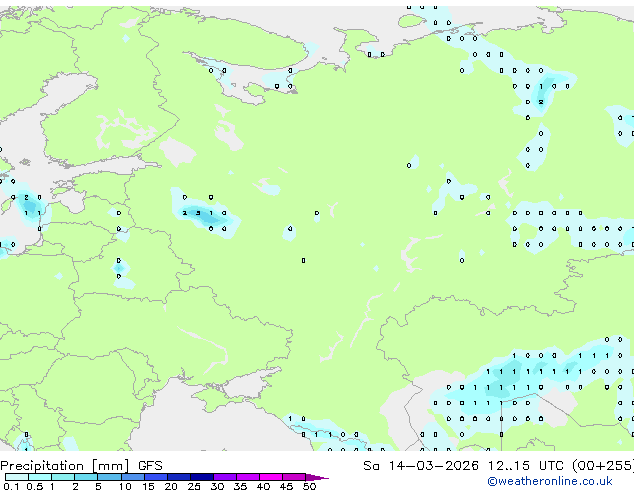
Task: Select the 30–35 mm purple legend swatch
Action: click(x=225, y=477)
